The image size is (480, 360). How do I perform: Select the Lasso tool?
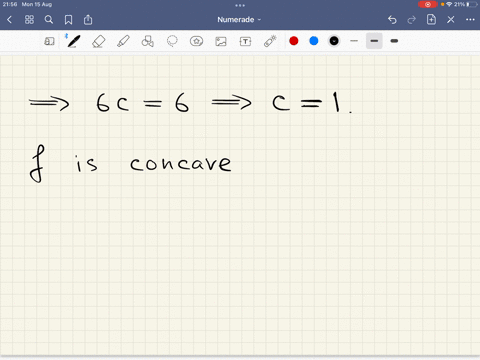tap(172, 41)
